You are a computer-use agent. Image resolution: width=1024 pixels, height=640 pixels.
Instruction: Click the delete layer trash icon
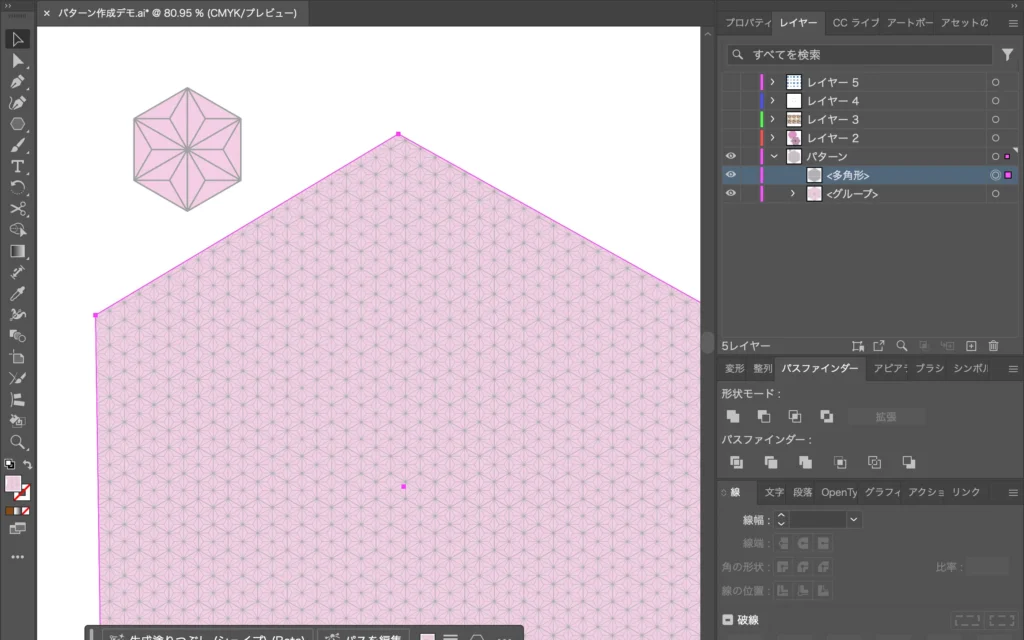993,346
